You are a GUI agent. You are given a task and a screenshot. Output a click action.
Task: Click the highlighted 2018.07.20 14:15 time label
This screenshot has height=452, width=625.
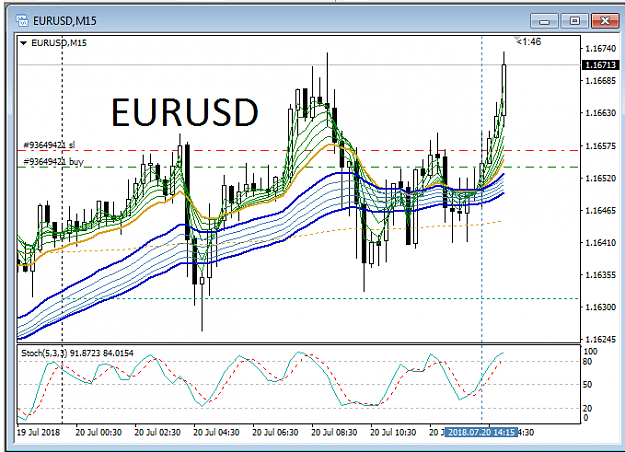(x=481, y=432)
